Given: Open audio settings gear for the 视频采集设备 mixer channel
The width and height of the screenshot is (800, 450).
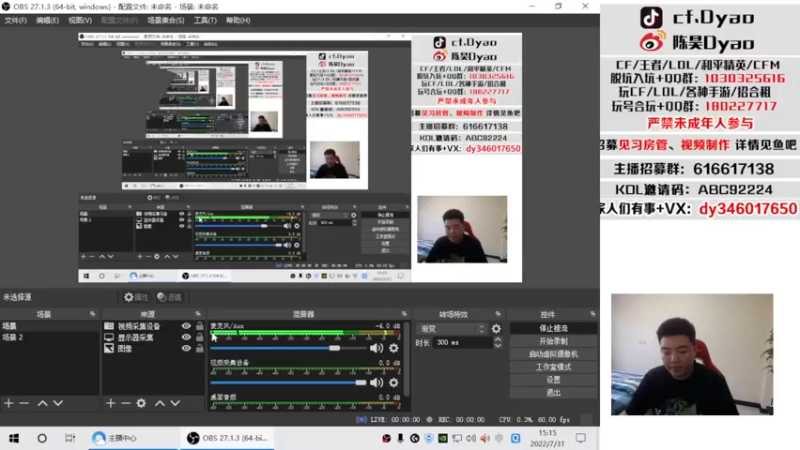Looking at the screenshot, I should 393,382.
